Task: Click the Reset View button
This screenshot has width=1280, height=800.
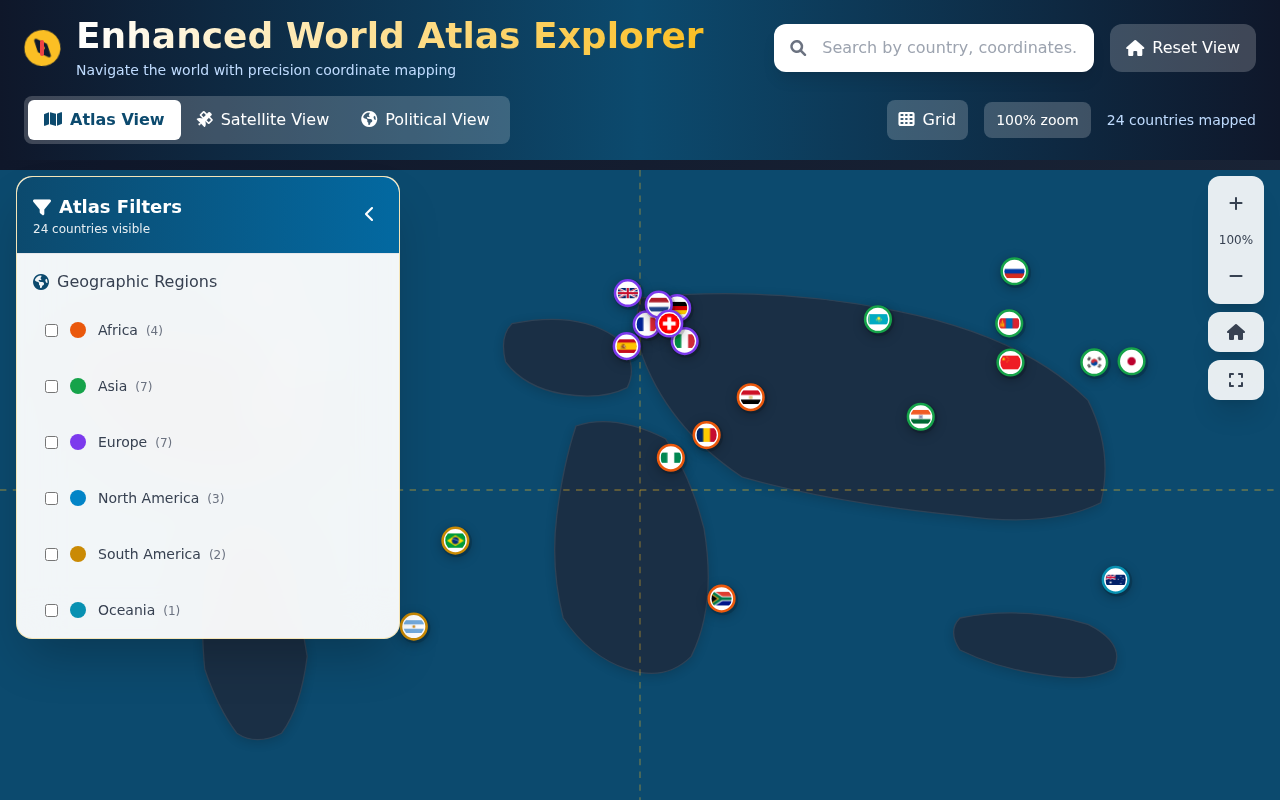Action: [1183, 47]
